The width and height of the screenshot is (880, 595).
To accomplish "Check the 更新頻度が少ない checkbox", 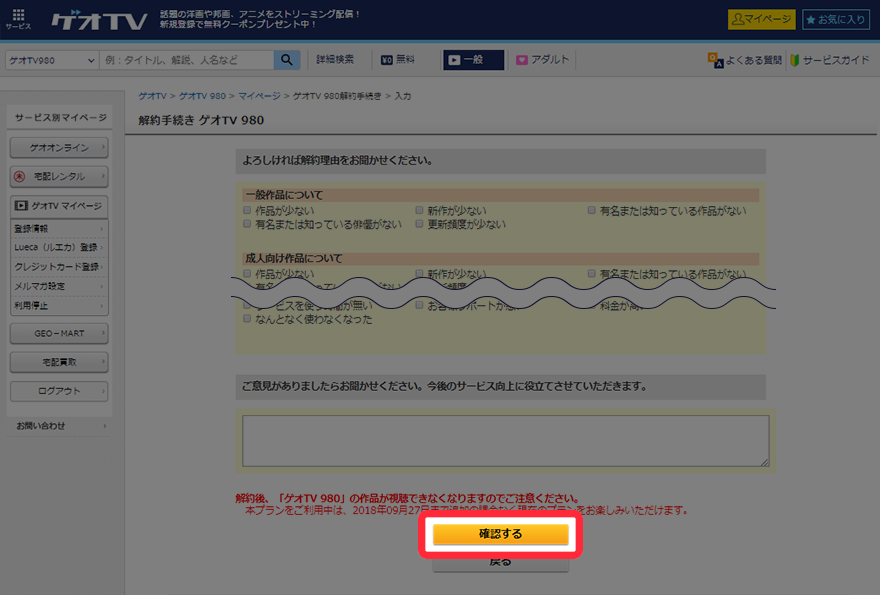I will [x=419, y=224].
